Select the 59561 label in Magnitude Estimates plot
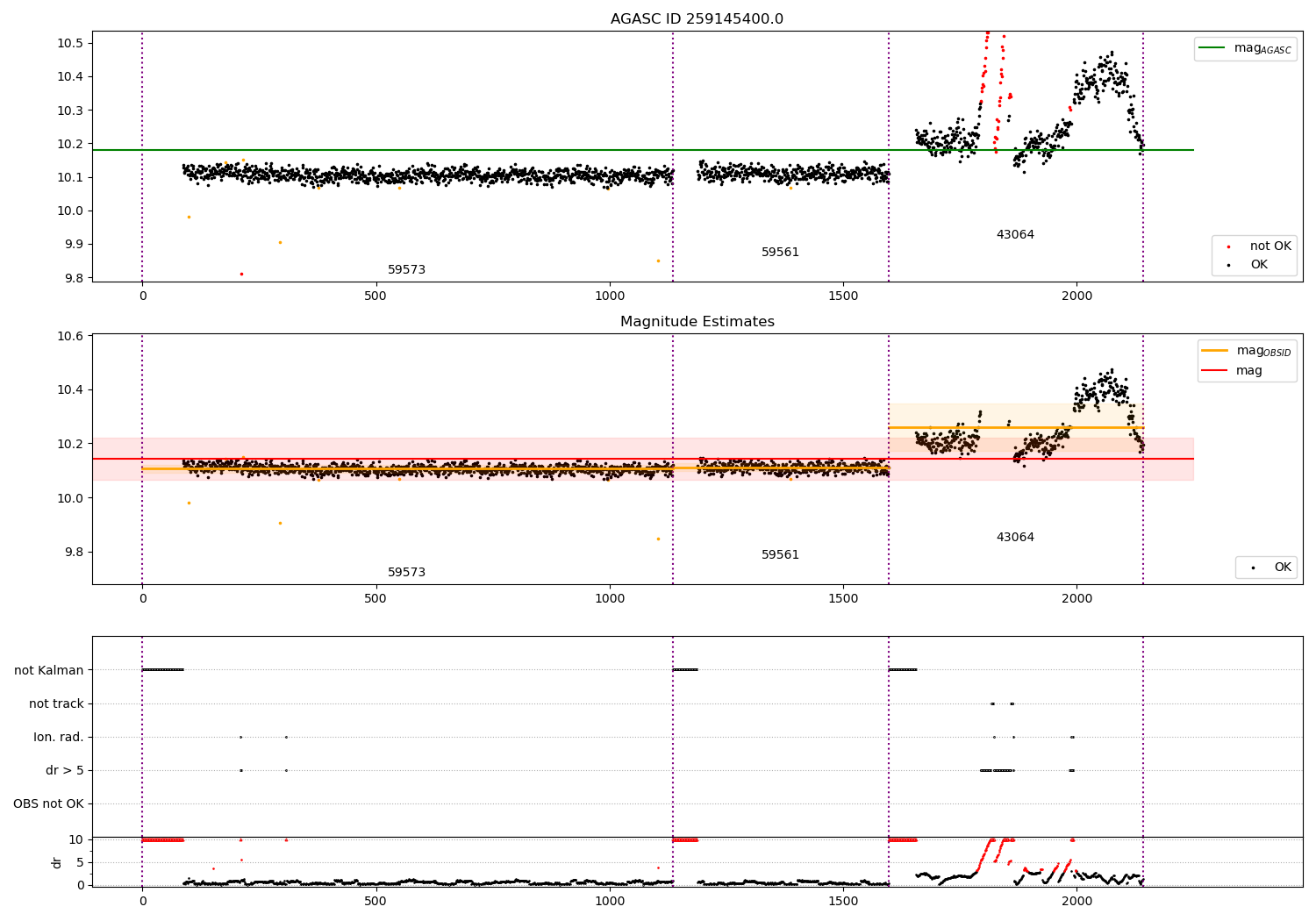 [x=780, y=555]
